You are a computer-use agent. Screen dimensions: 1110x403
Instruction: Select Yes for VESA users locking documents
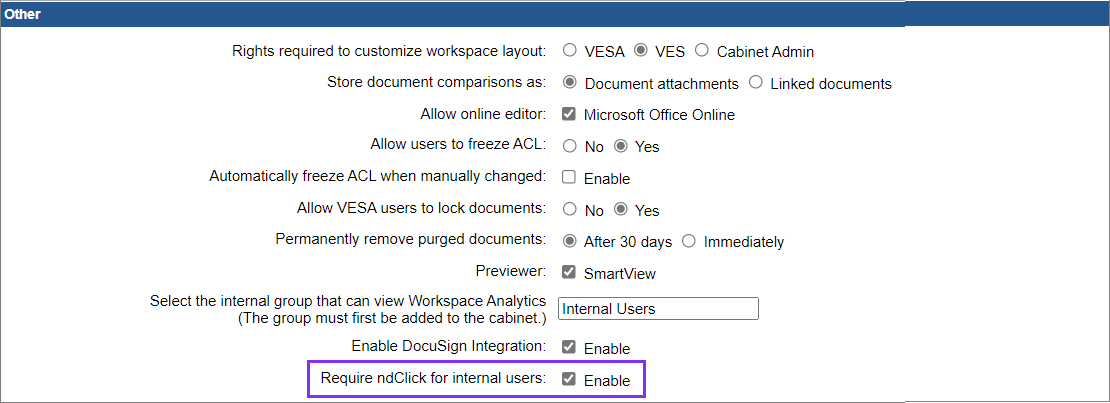[621, 210]
